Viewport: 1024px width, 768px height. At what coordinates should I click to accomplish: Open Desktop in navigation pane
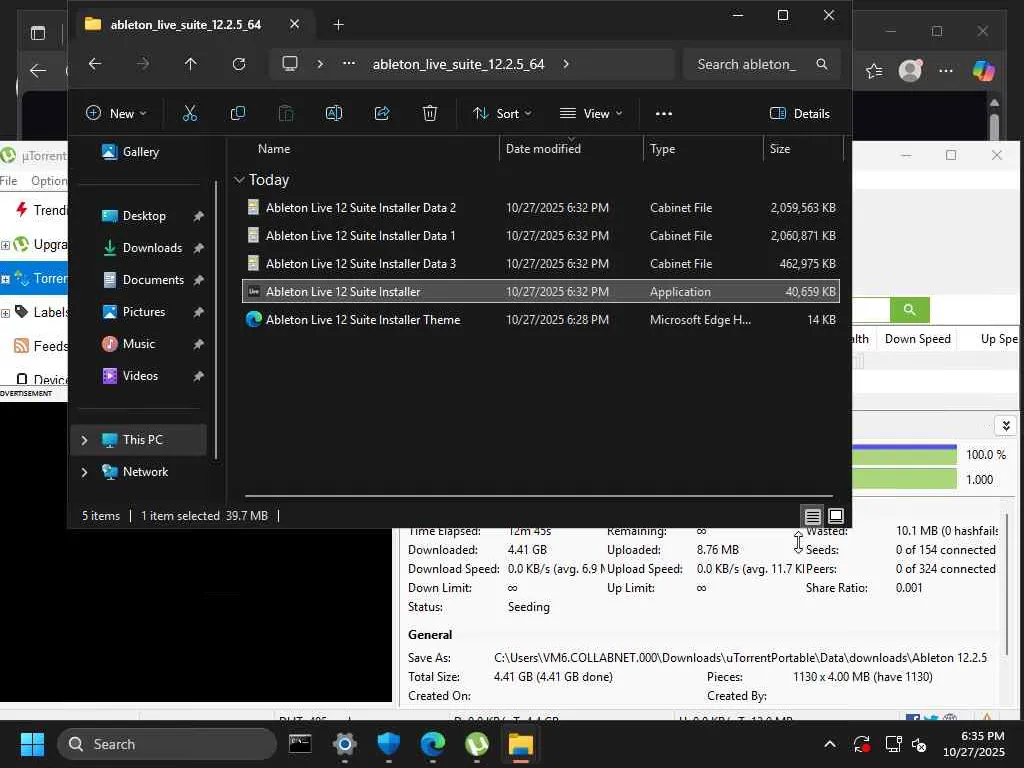(144, 216)
